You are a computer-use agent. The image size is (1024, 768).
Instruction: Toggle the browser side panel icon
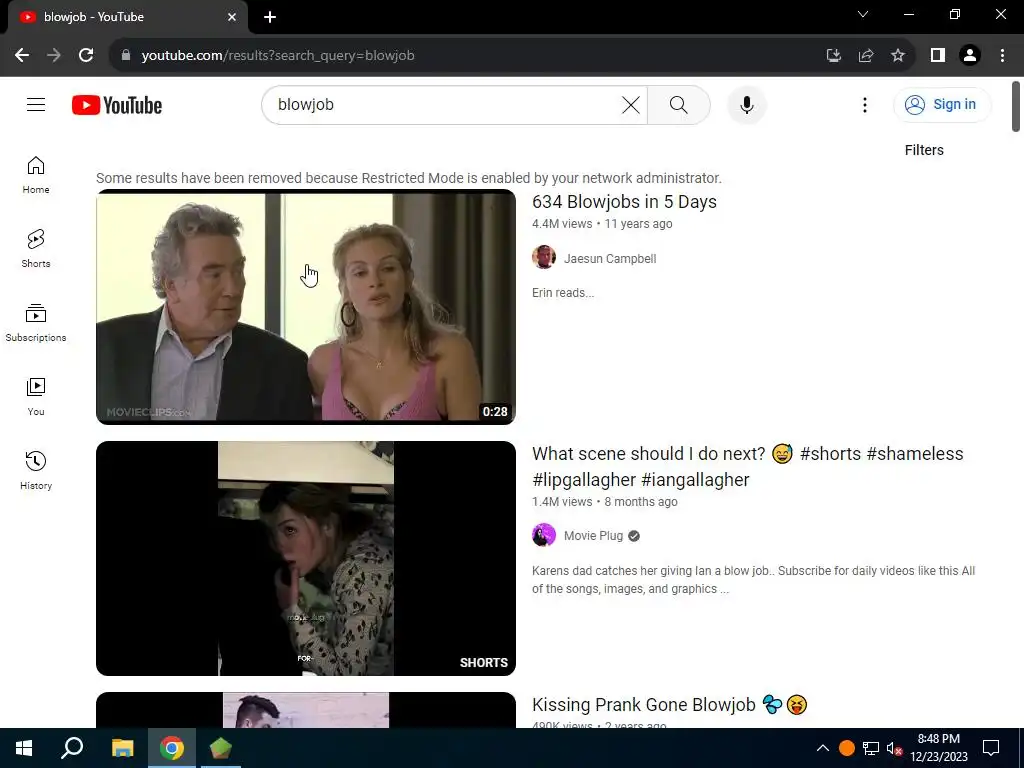click(x=938, y=56)
